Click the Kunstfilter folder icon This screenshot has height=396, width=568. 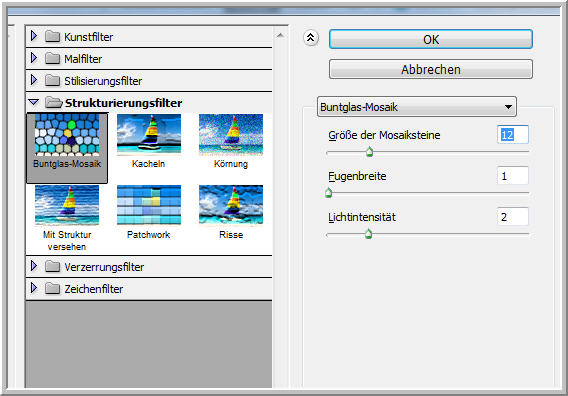(53, 36)
